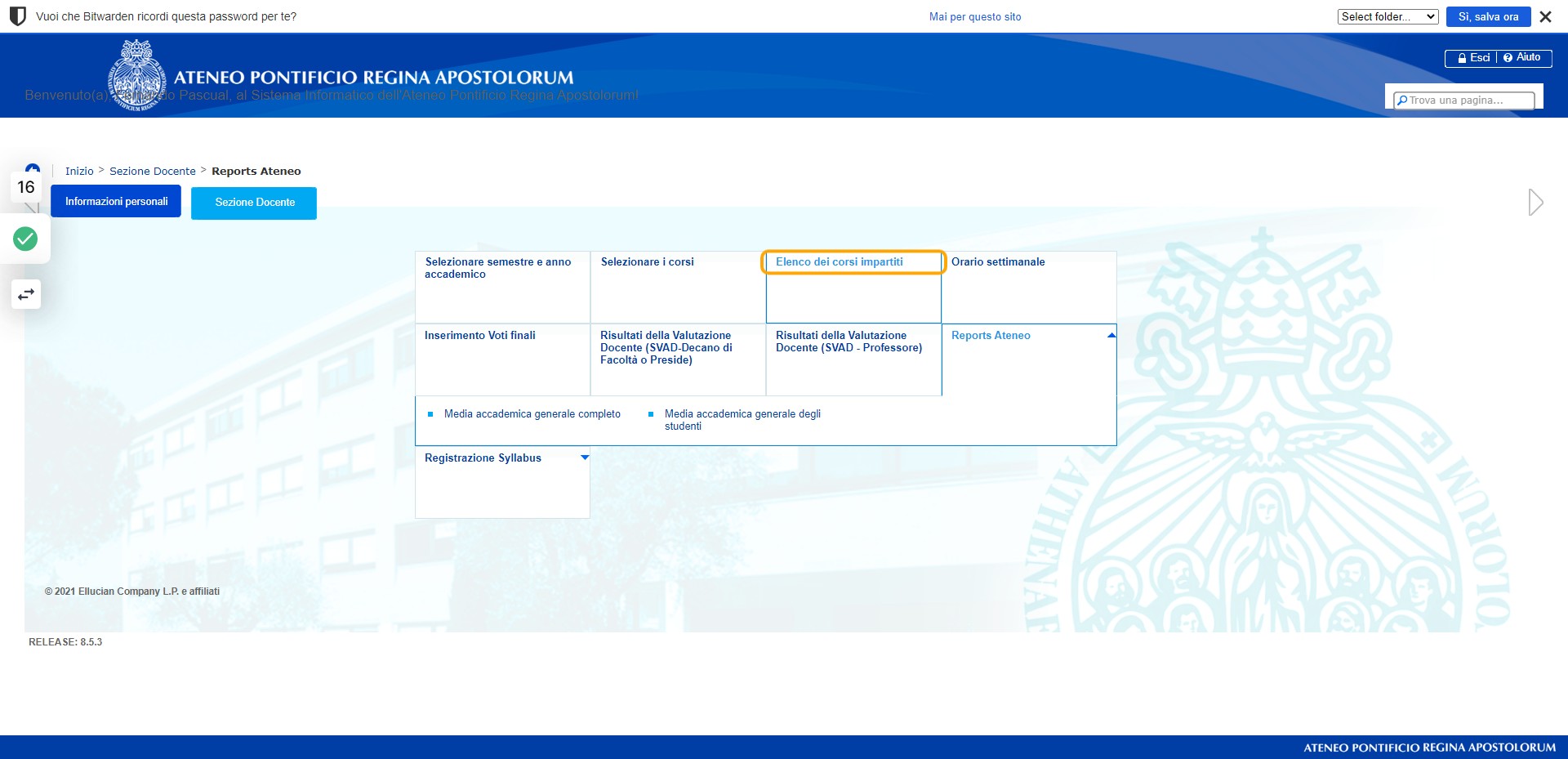Click the right arrow next-step icon
The height and width of the screenshot is (759, 1568).
(1535, 202)
